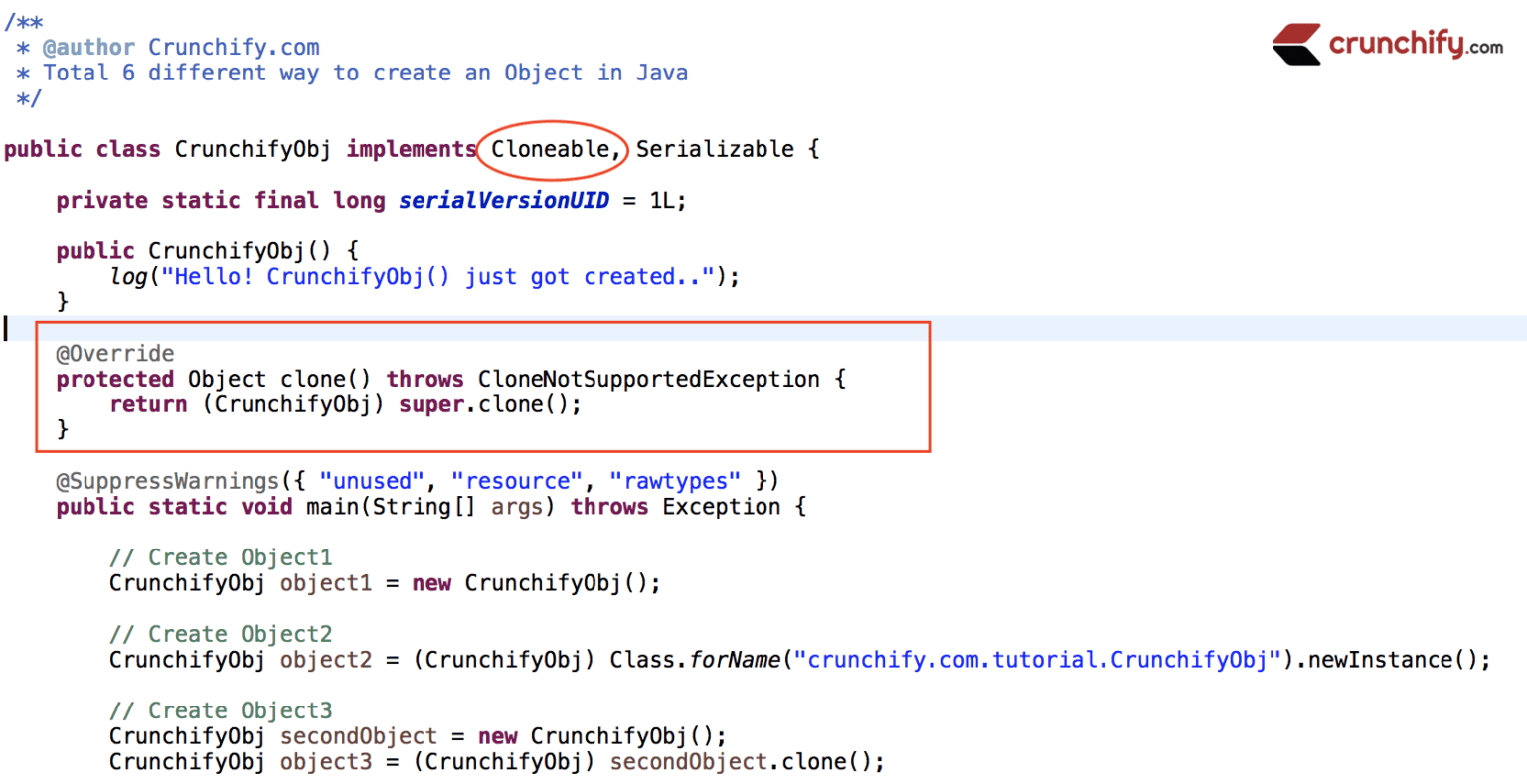
Task: Place cursor at the blinking text caret line
Action: point(5,327)
